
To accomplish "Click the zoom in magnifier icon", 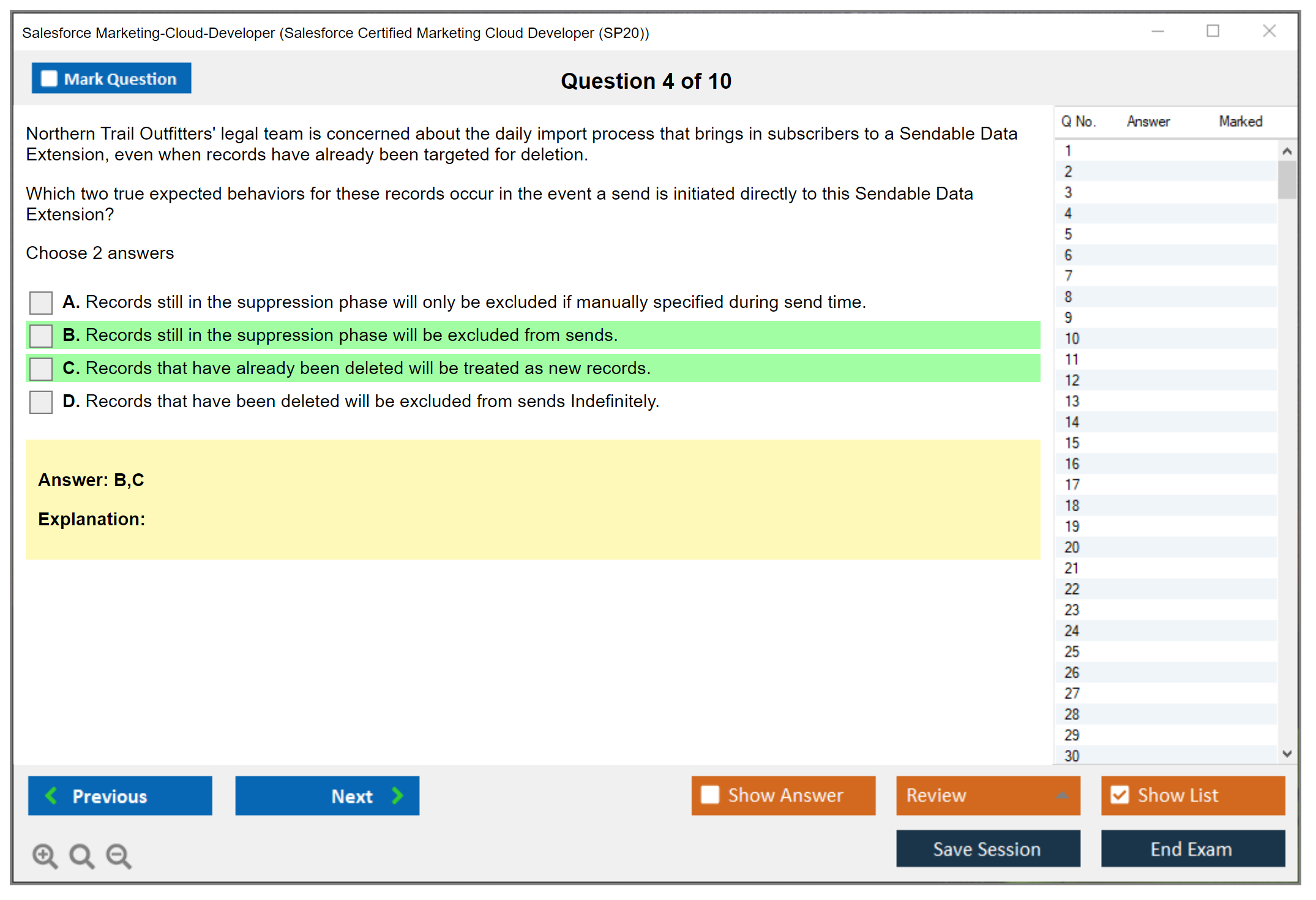I will 45,855.
